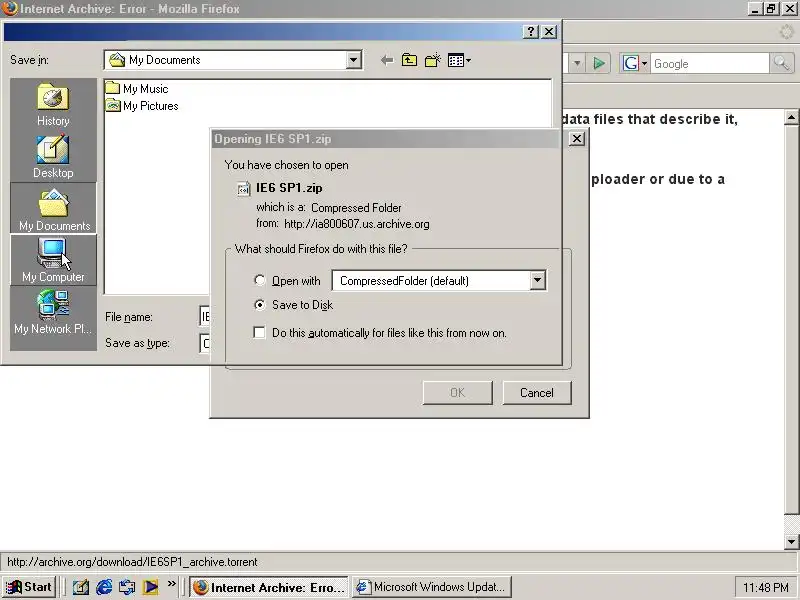
Task: Click the File name input field
Action: point(205,317)
